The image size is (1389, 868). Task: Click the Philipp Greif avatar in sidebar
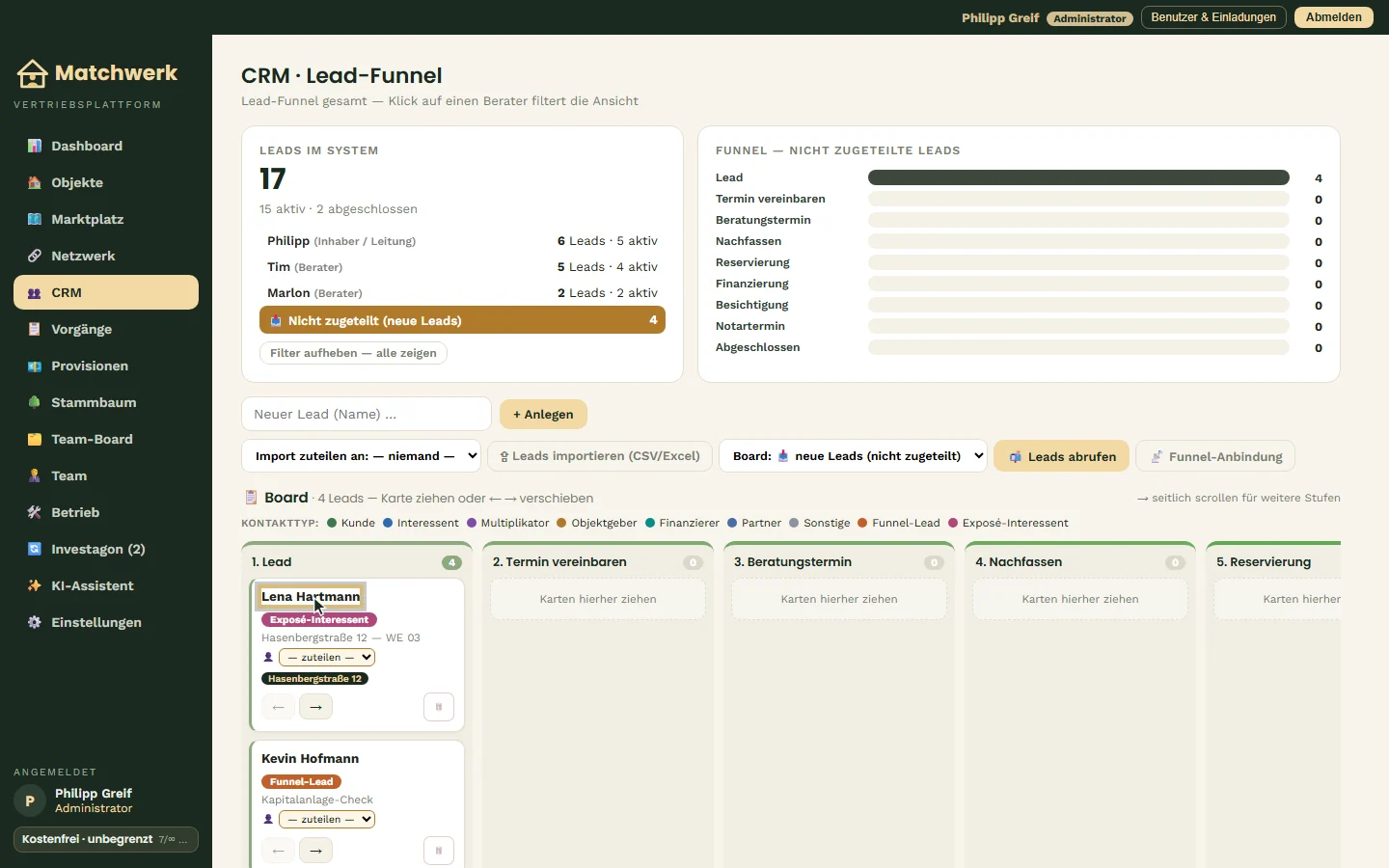click(30, 800)
